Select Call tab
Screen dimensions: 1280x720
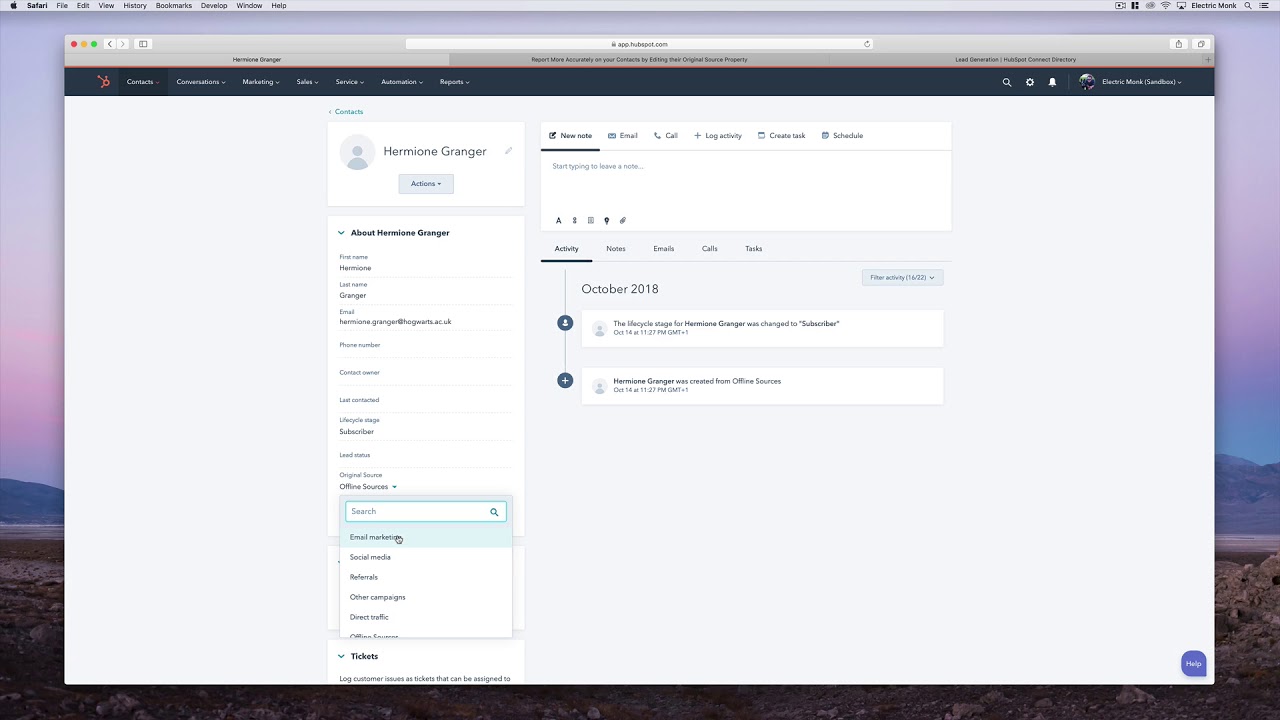(x=665, y=136)
